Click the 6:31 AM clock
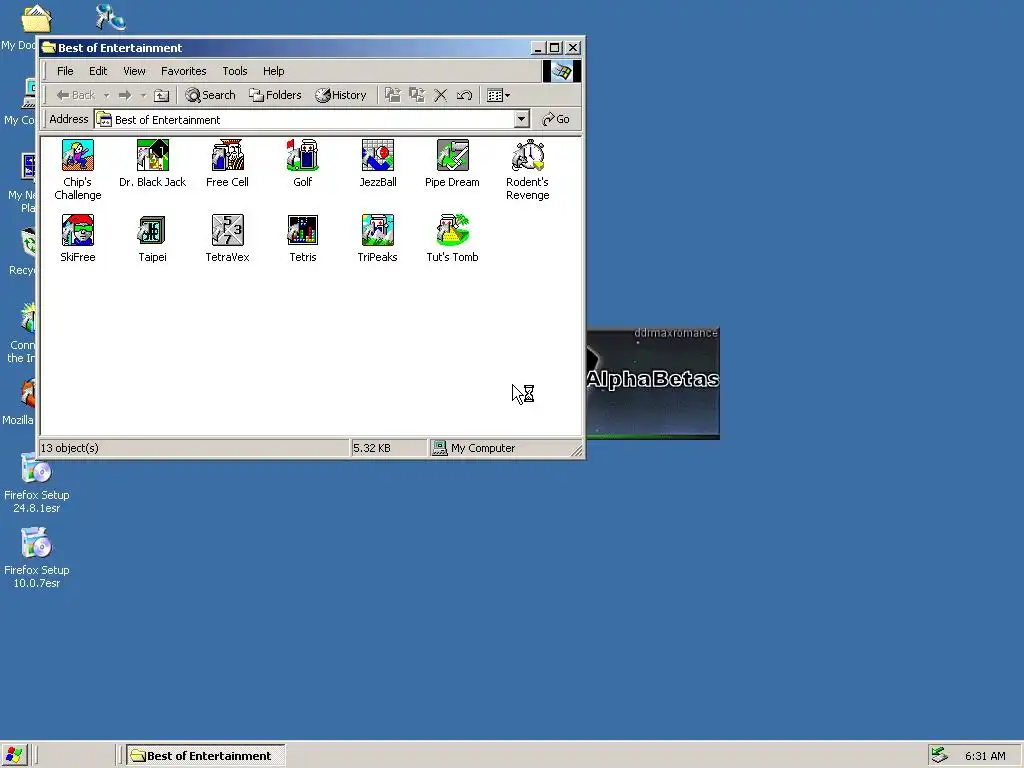This screenshot has width=1024, height=768. 985,756
